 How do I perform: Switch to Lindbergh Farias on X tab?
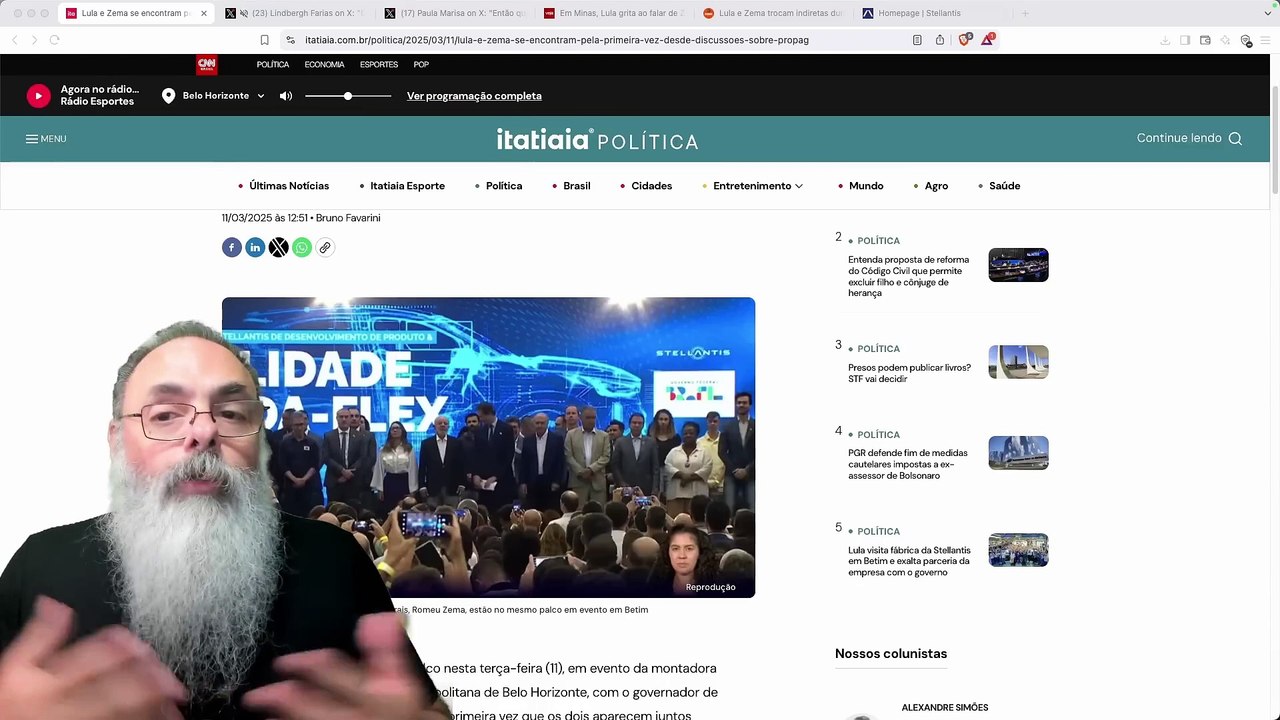(x=295, y=13)
